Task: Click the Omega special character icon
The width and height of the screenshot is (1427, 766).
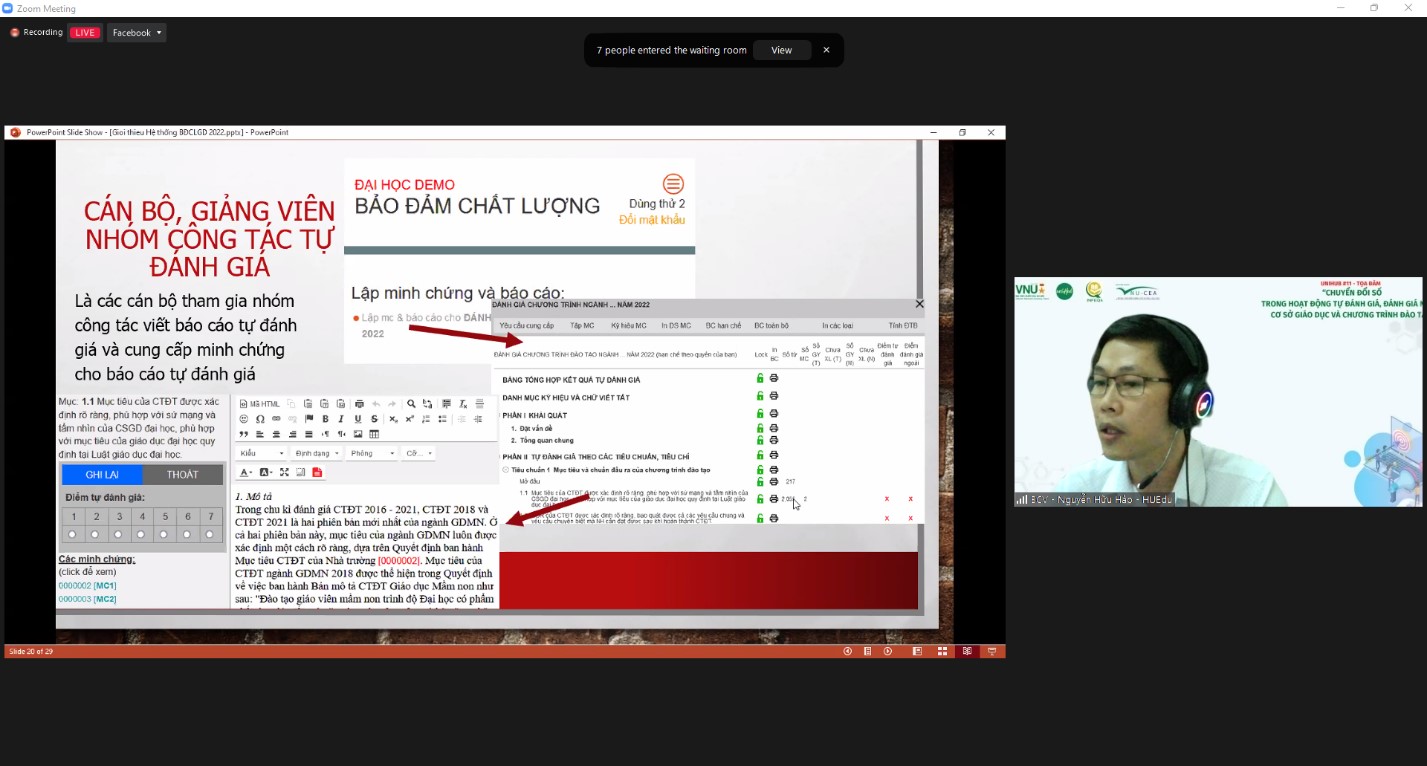Action: click(x=260, y=419)
